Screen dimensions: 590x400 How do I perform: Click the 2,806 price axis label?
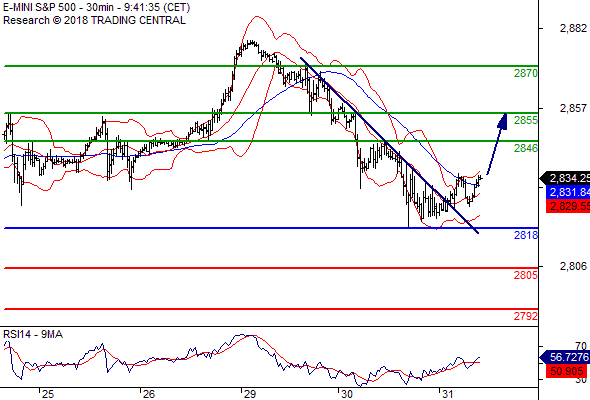[573, 266]
